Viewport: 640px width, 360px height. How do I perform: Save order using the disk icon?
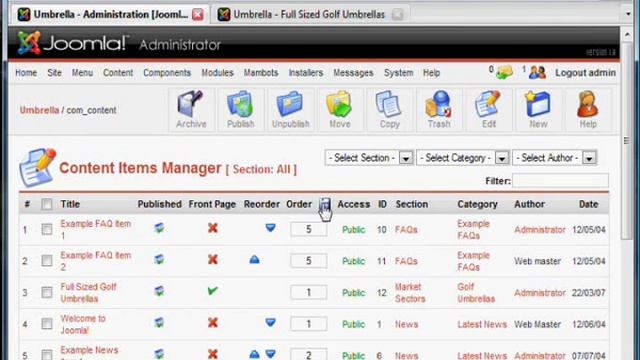coord(324,204)
